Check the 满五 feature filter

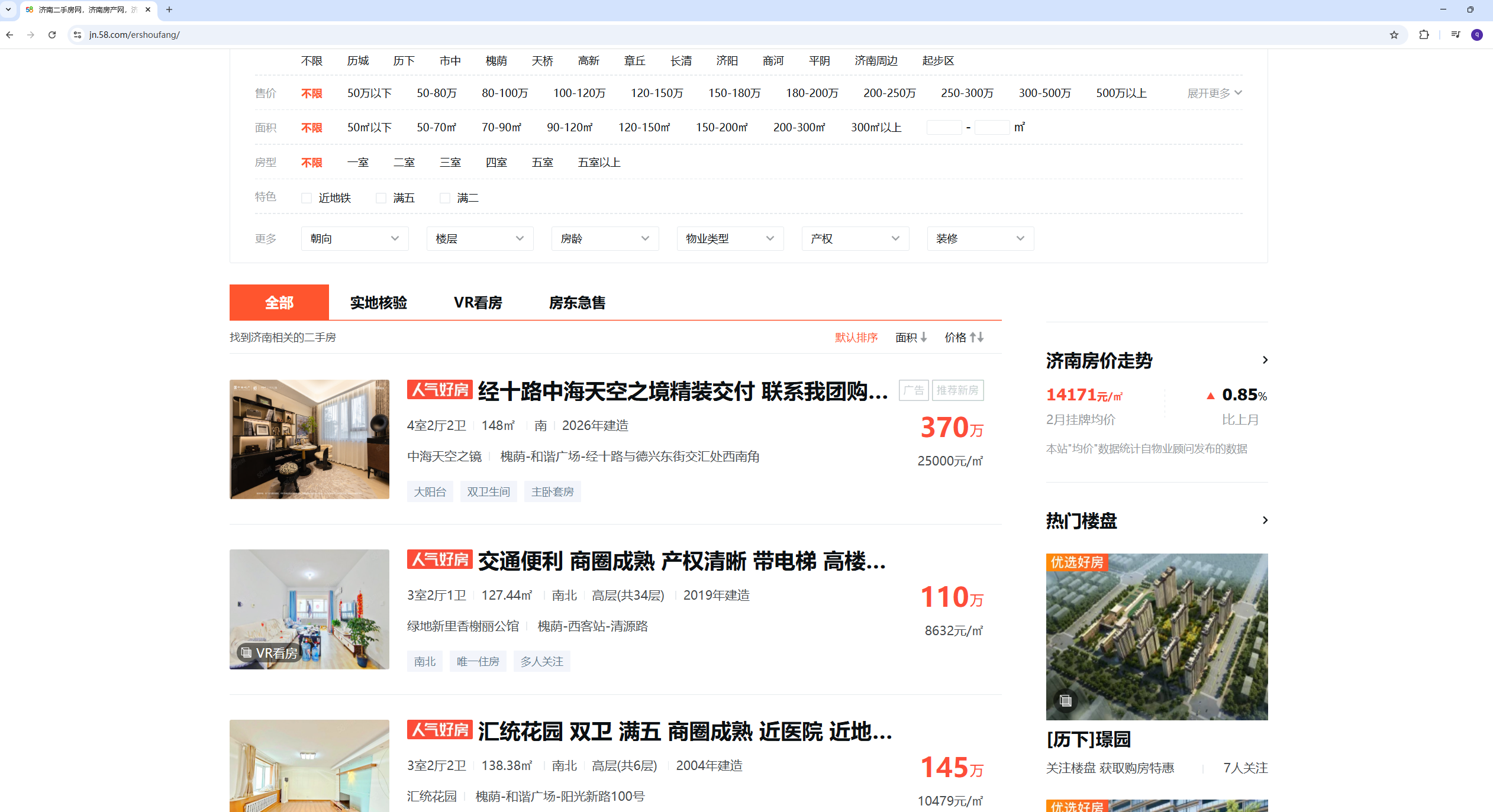click(x=381, y=198)
